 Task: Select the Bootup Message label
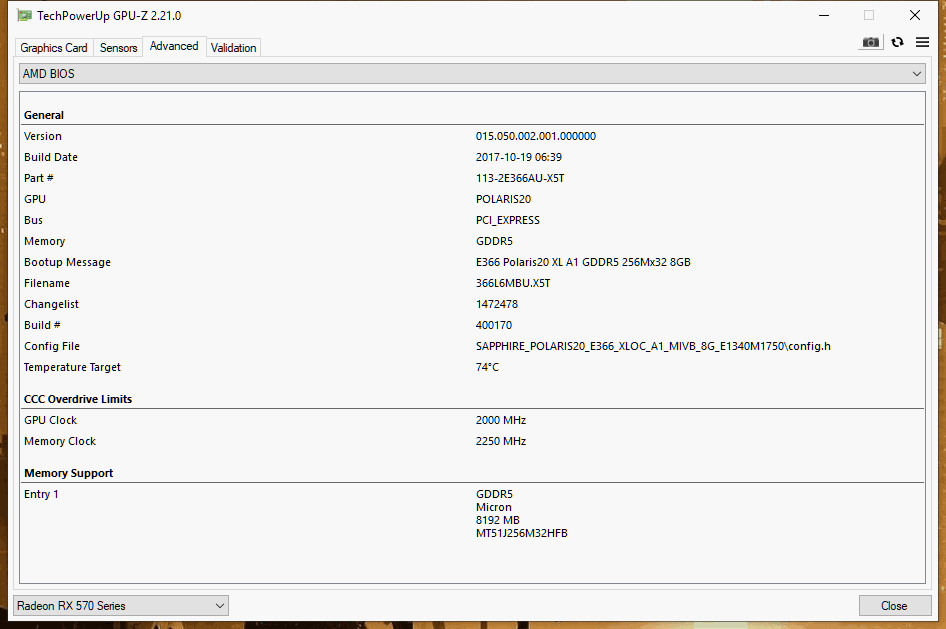point(68,262)
